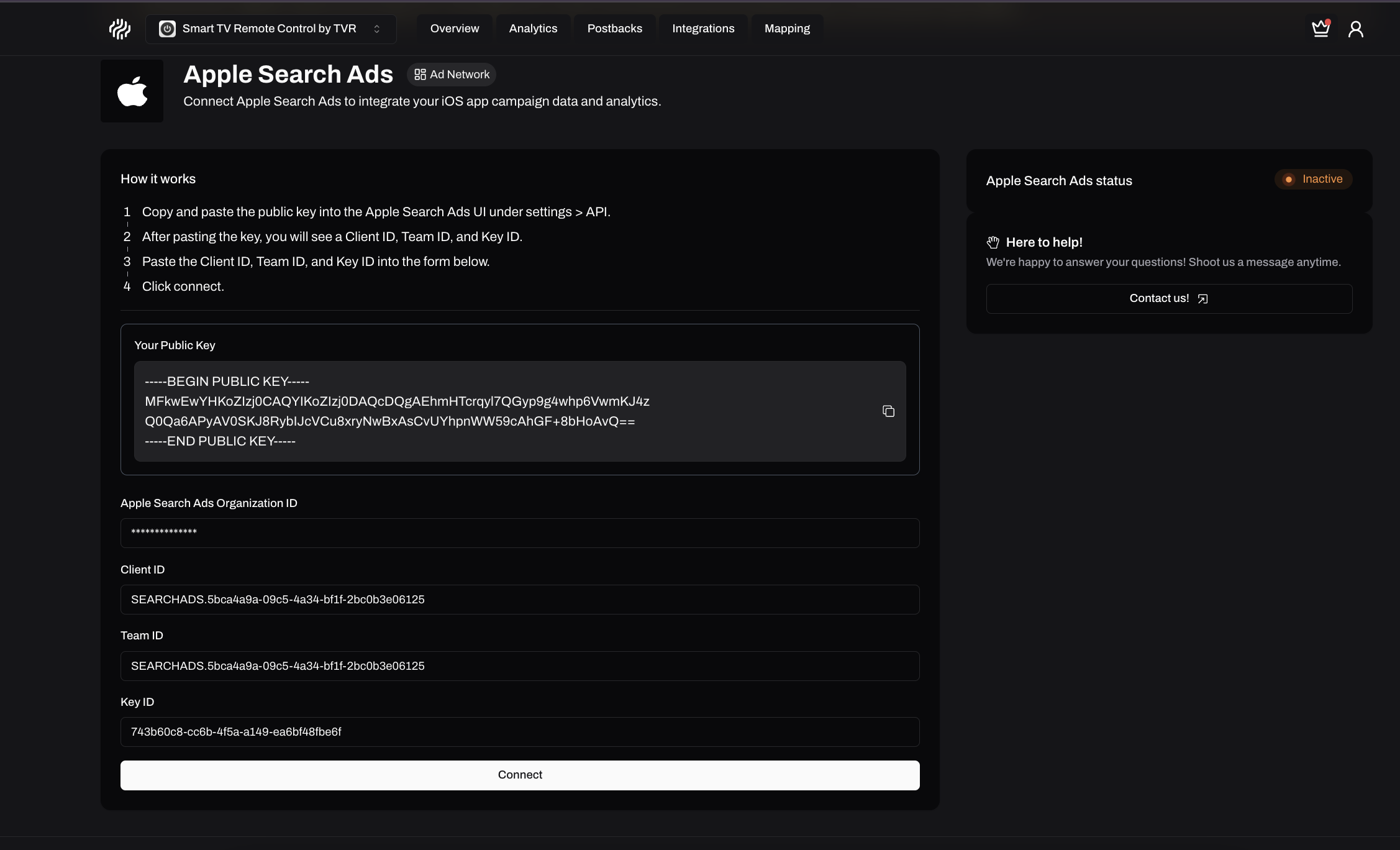1400x850 pixels.
Task: Focus the Client ID input field
Action: point(520,600)
